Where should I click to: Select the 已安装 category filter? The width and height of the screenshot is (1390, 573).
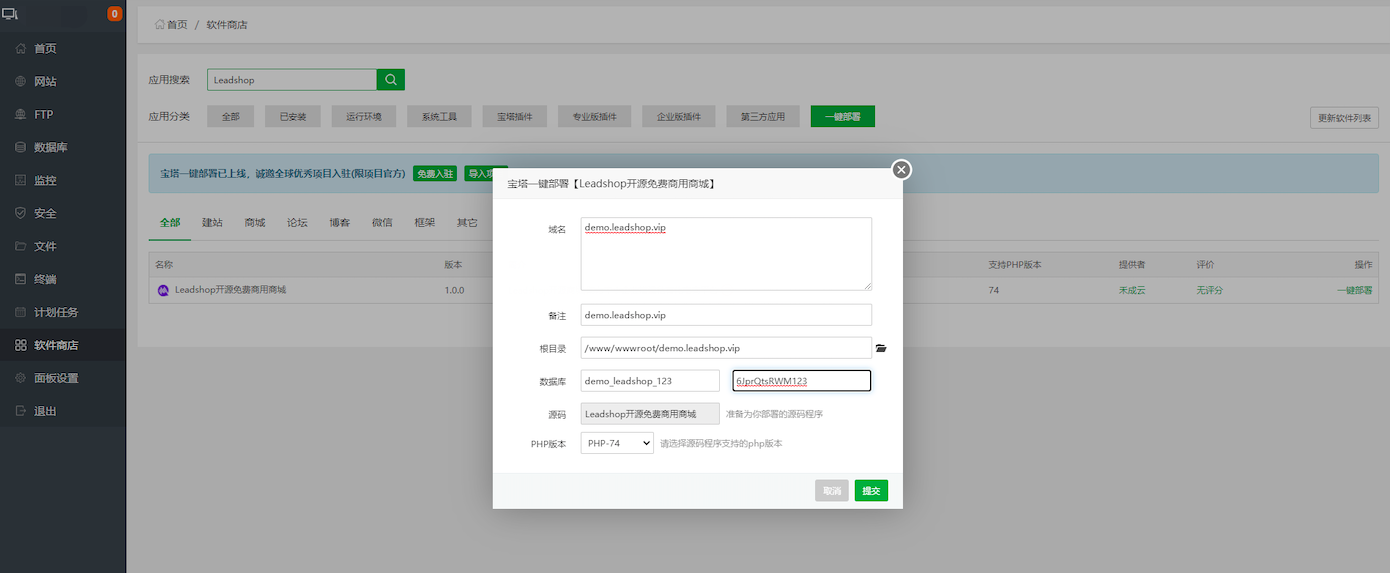293,117
